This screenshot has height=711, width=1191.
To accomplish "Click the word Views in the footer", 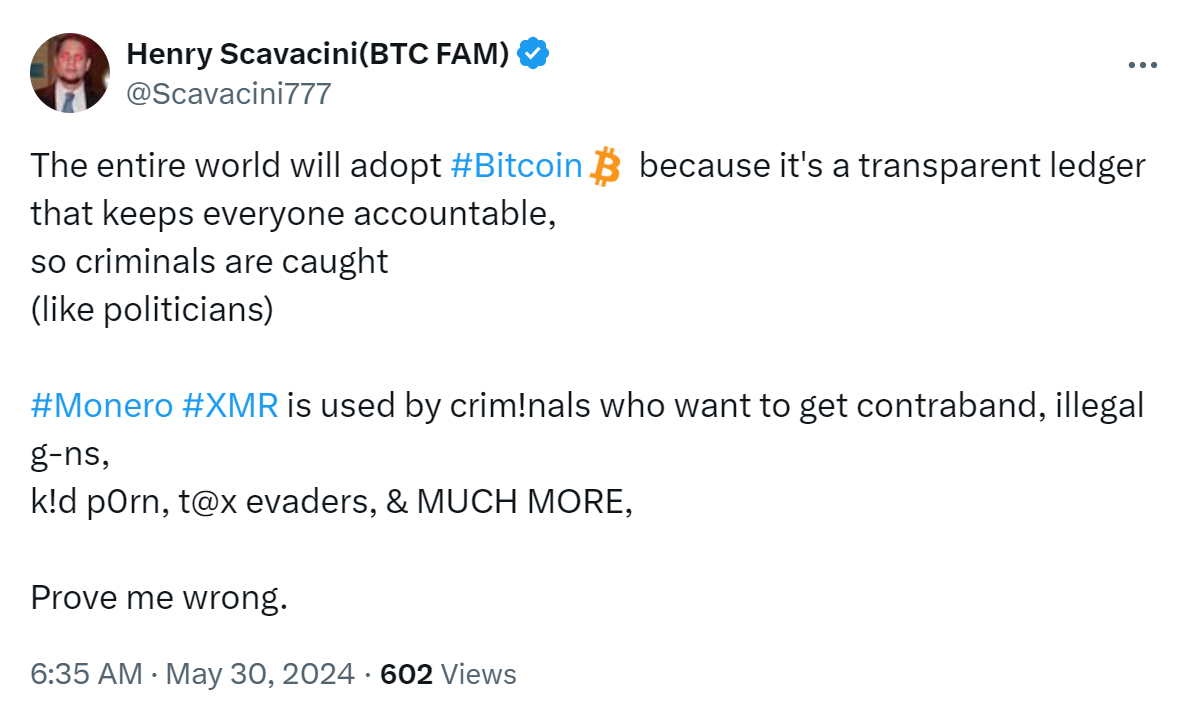I will pyautogui.click(x=478, y=674).
